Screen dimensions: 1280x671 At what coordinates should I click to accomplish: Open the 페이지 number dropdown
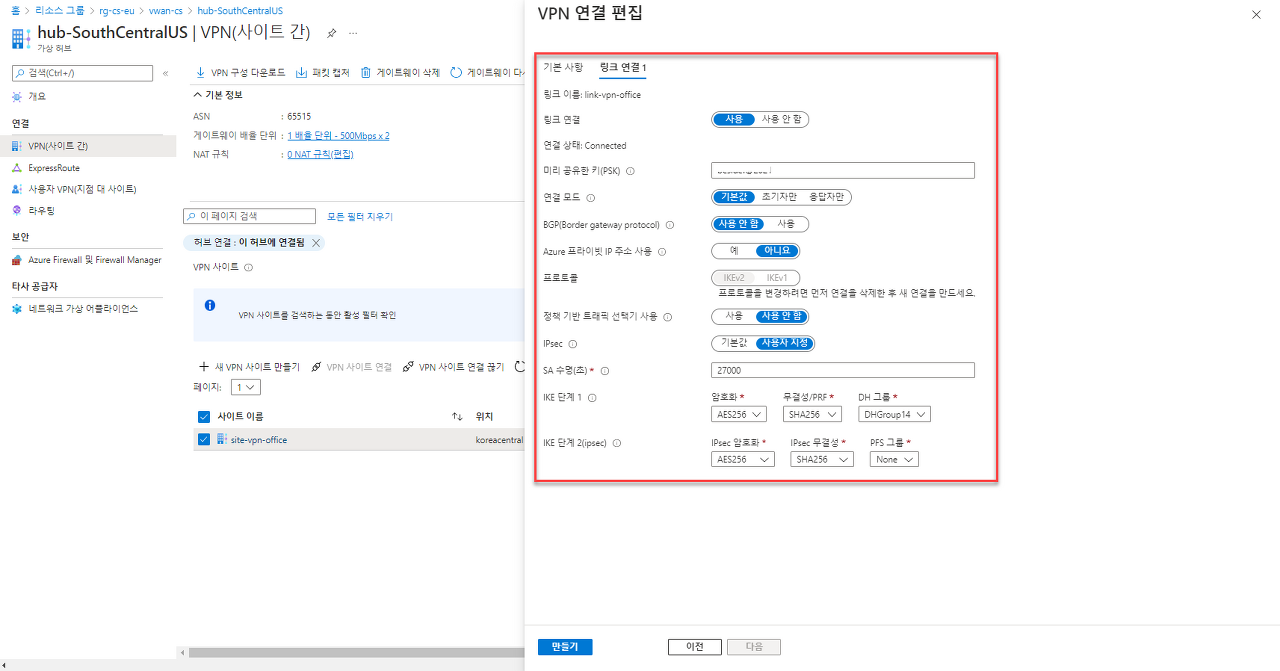pyautogui.click(x=246, y=387)
